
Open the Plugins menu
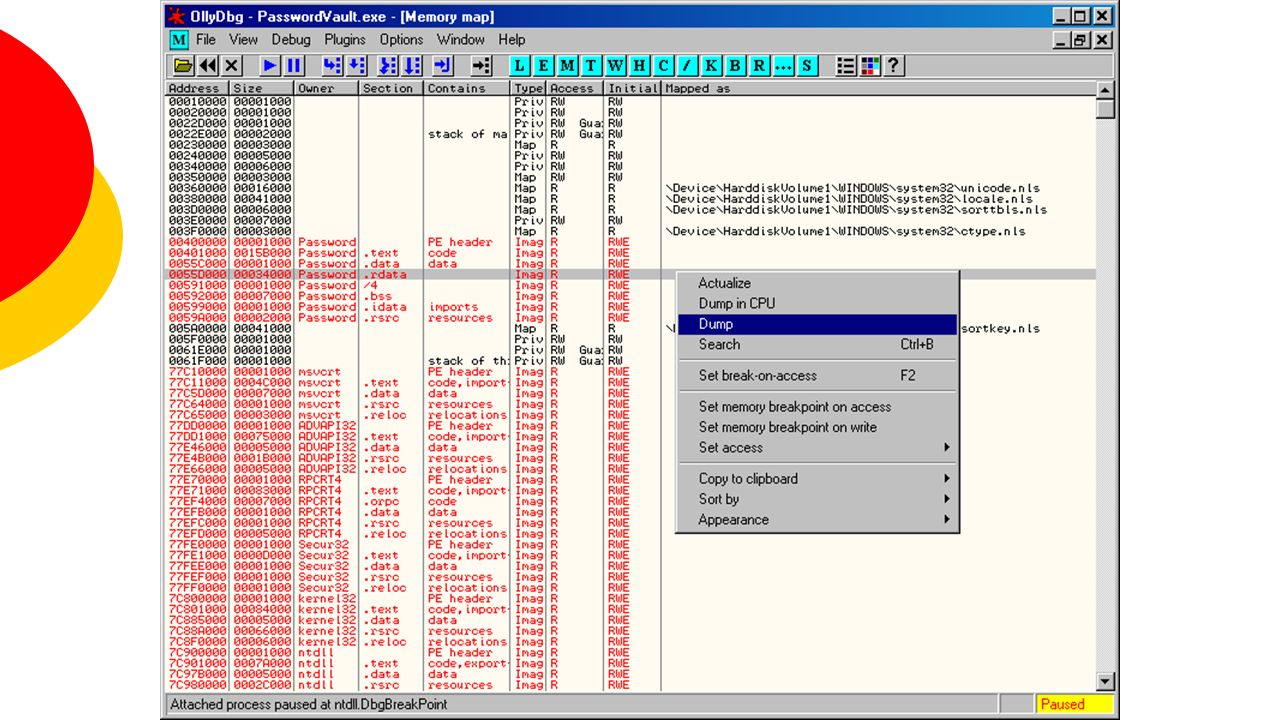pyautogui.click(x=345, y=40)
